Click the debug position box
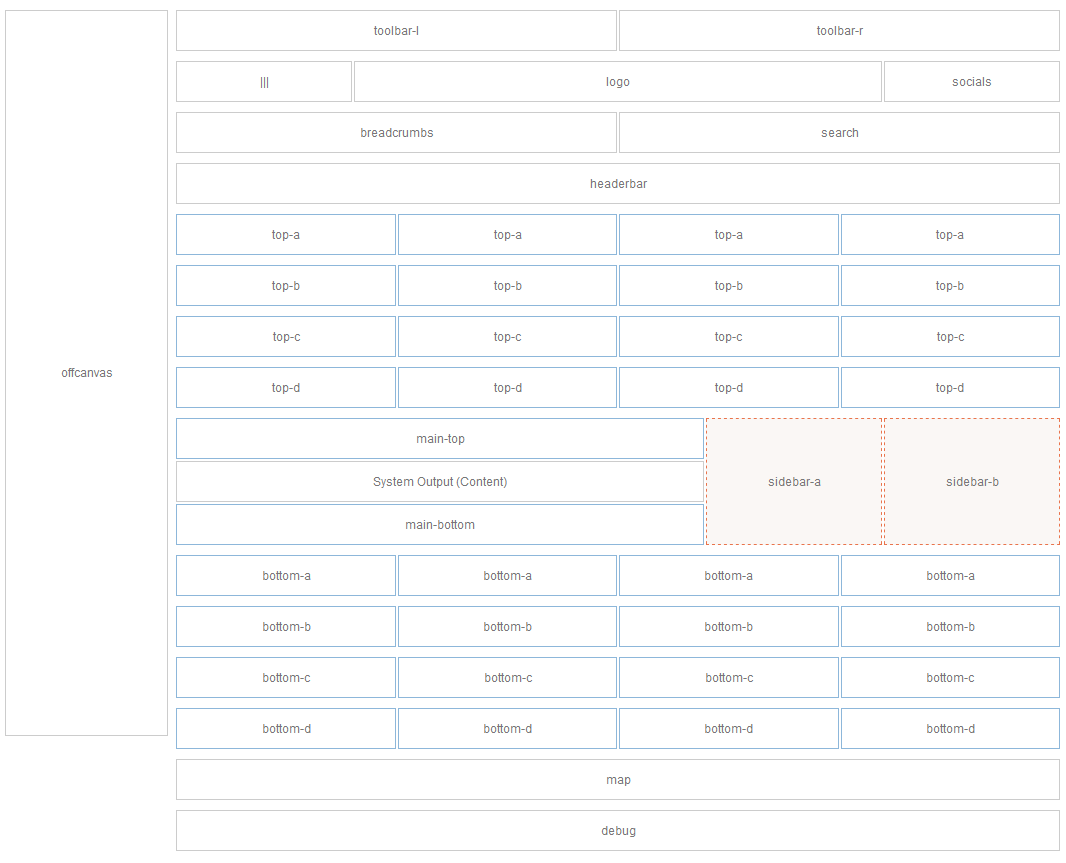 pos(618,830)
